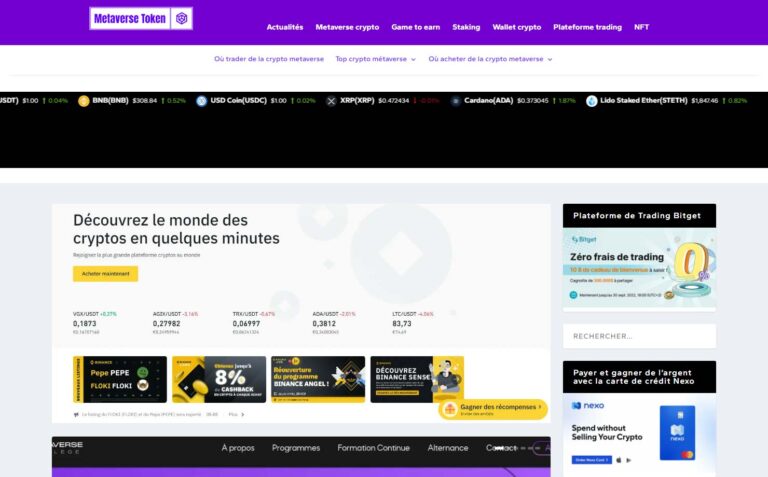This screenshot has width=768, height=477.
Task: Open À propos in the embedded site menu
Action: 238,448
